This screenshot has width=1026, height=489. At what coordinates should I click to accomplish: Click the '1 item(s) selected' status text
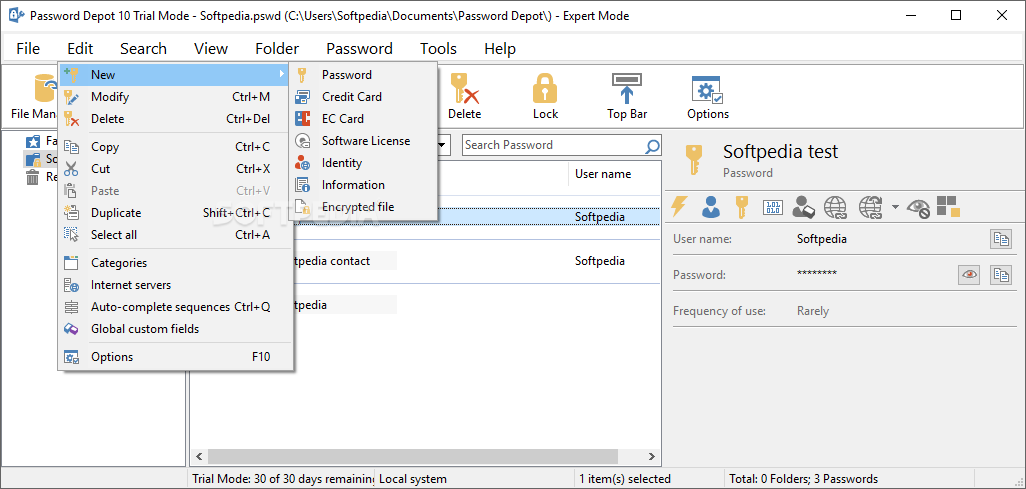tap(625, 479)
